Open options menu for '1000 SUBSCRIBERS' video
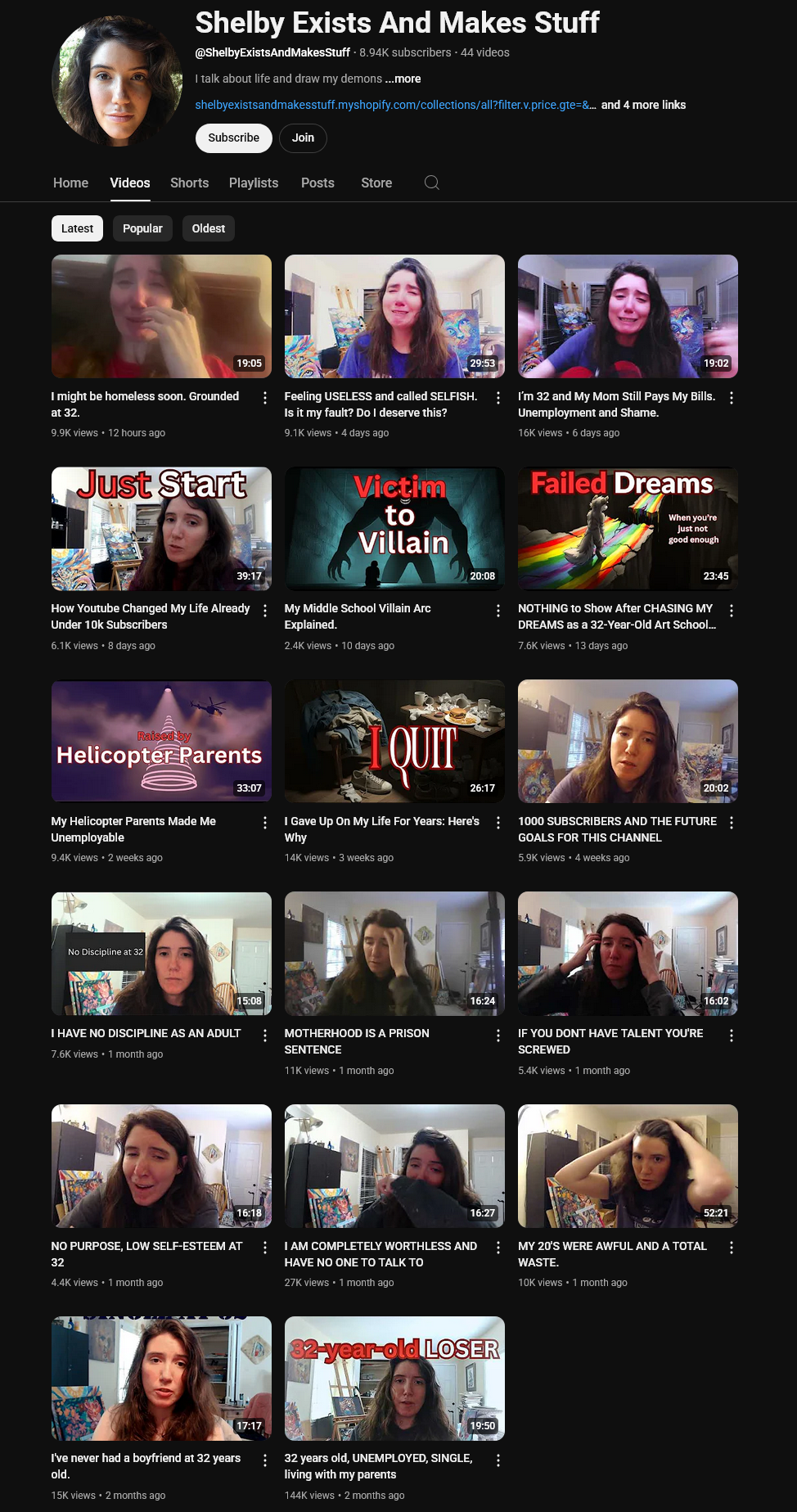This screenshot has width=797, height=1512. click(732, 822)
